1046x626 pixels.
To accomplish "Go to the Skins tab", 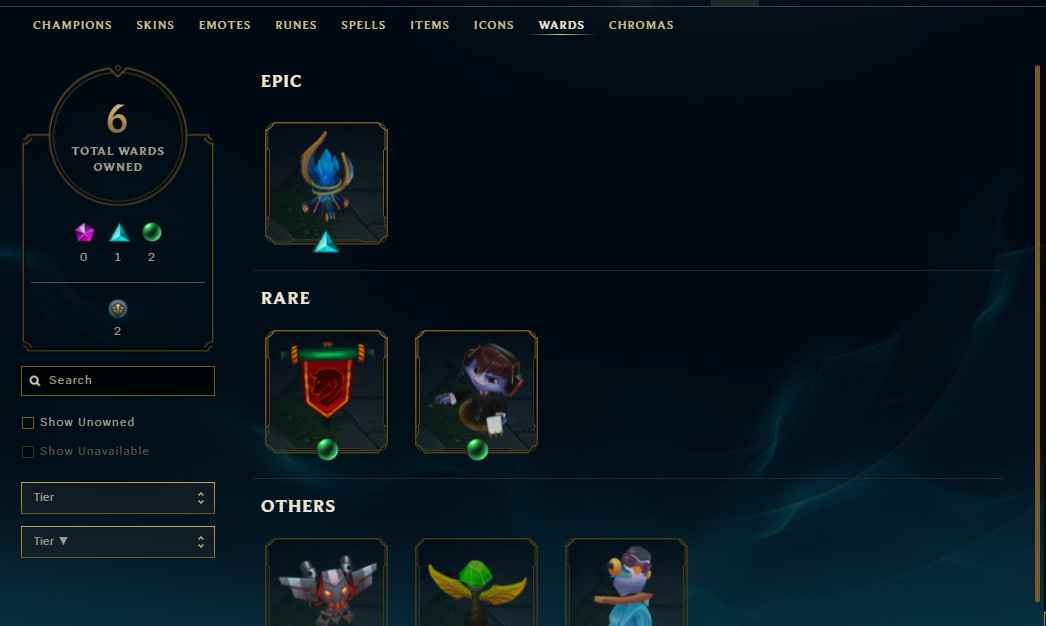I will click(155, 25).
